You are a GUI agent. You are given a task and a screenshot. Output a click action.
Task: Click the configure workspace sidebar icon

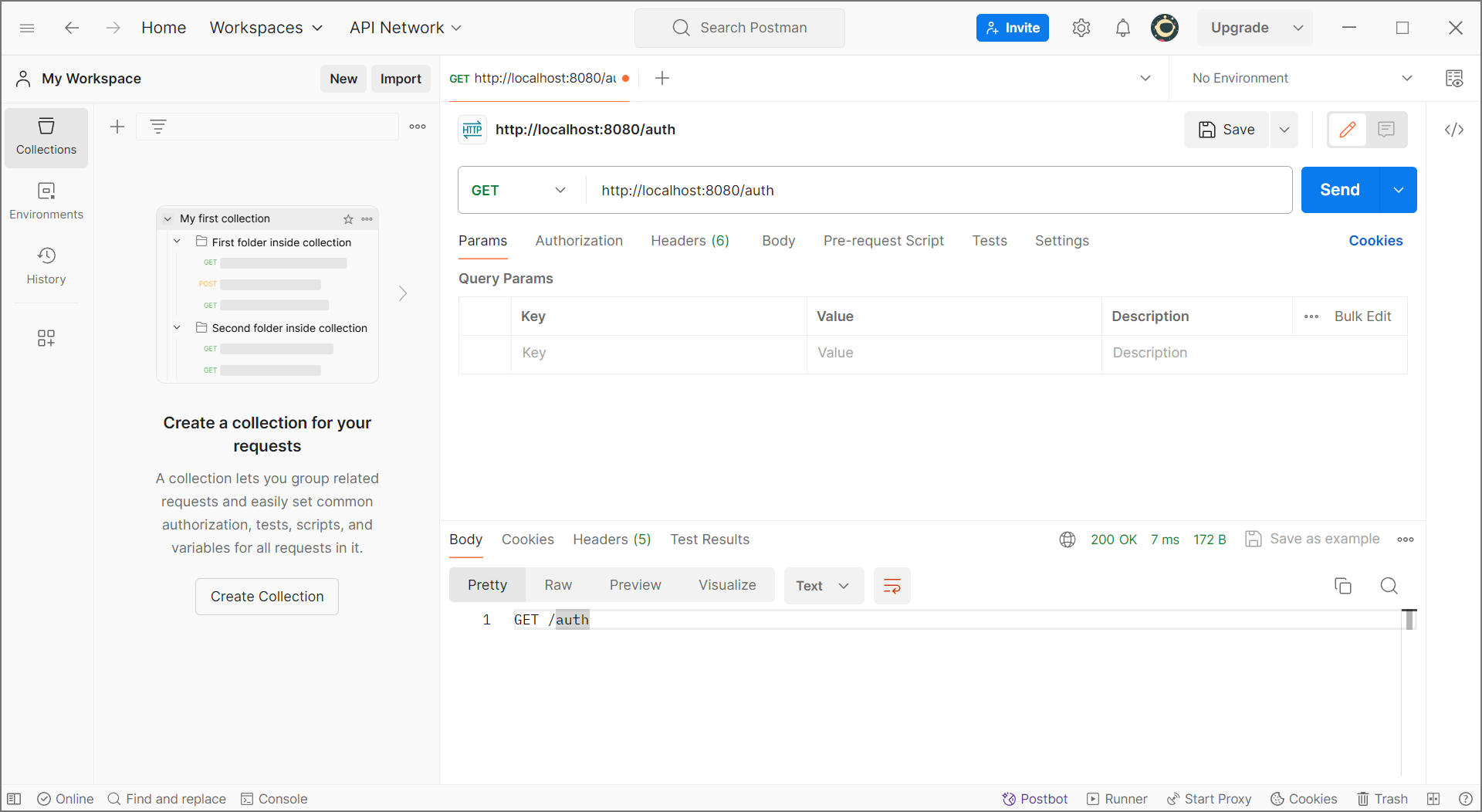(x=46, y=338)
